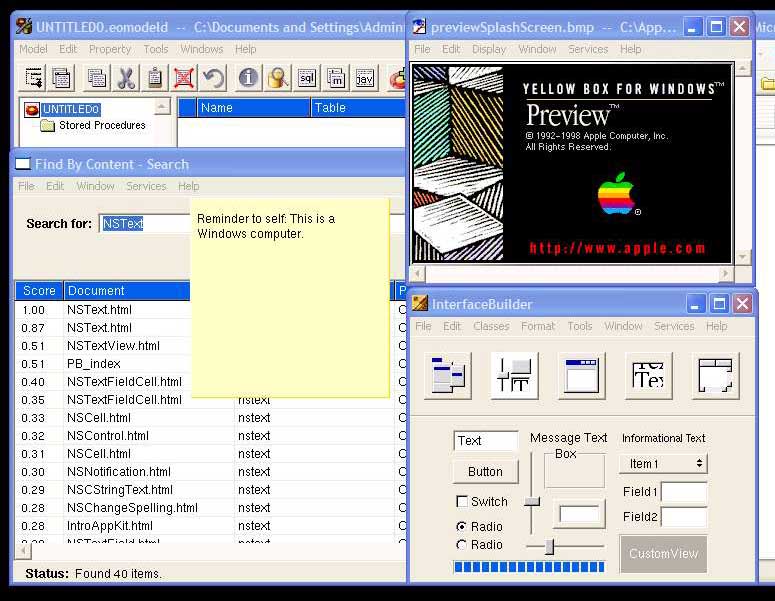Click the database magnifier browse icon
The width and height of the screenshot is (775, 601).
278,78
